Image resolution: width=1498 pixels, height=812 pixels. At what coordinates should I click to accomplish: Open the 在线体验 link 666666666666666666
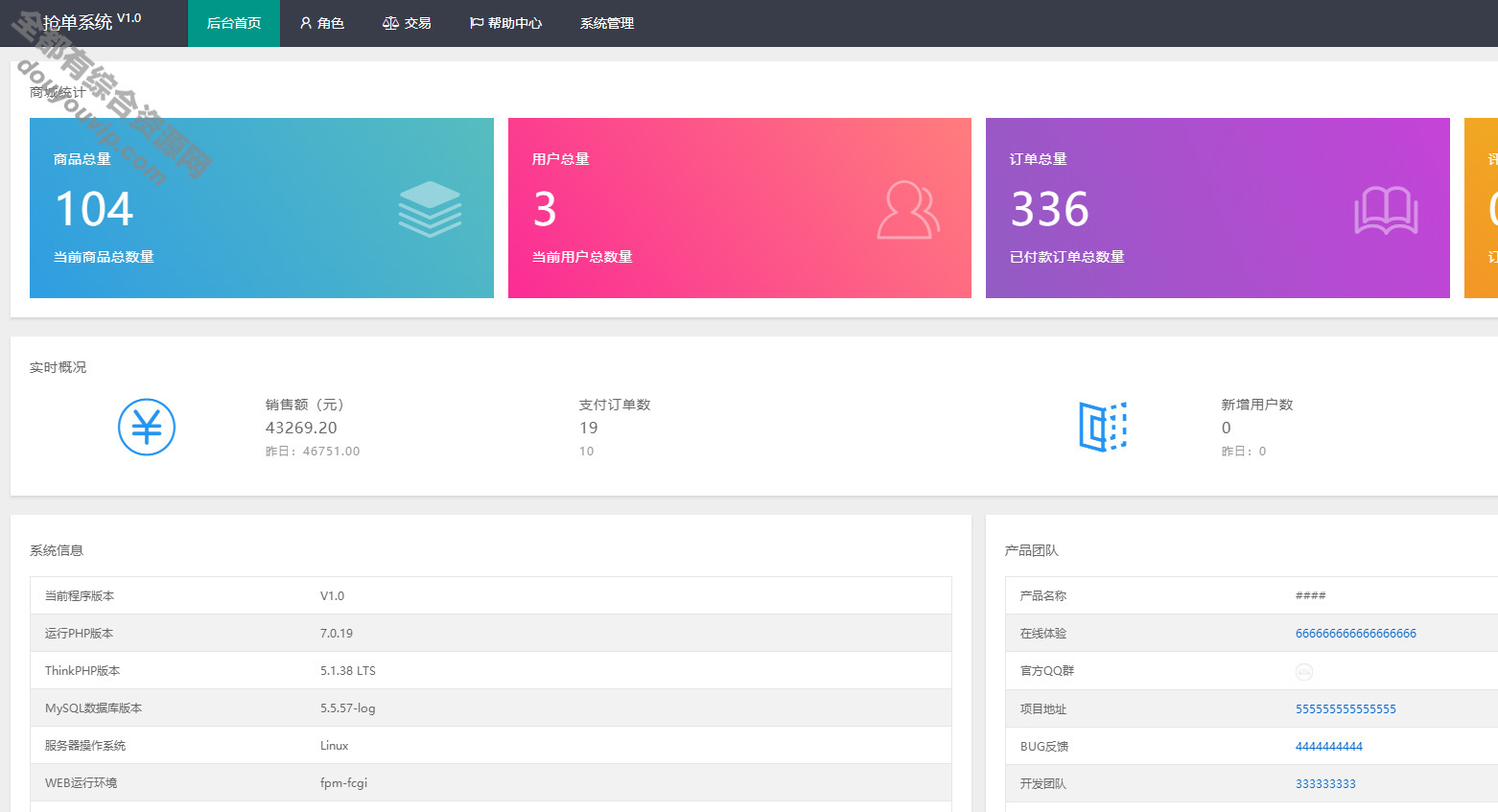(x=1356, y=634)
